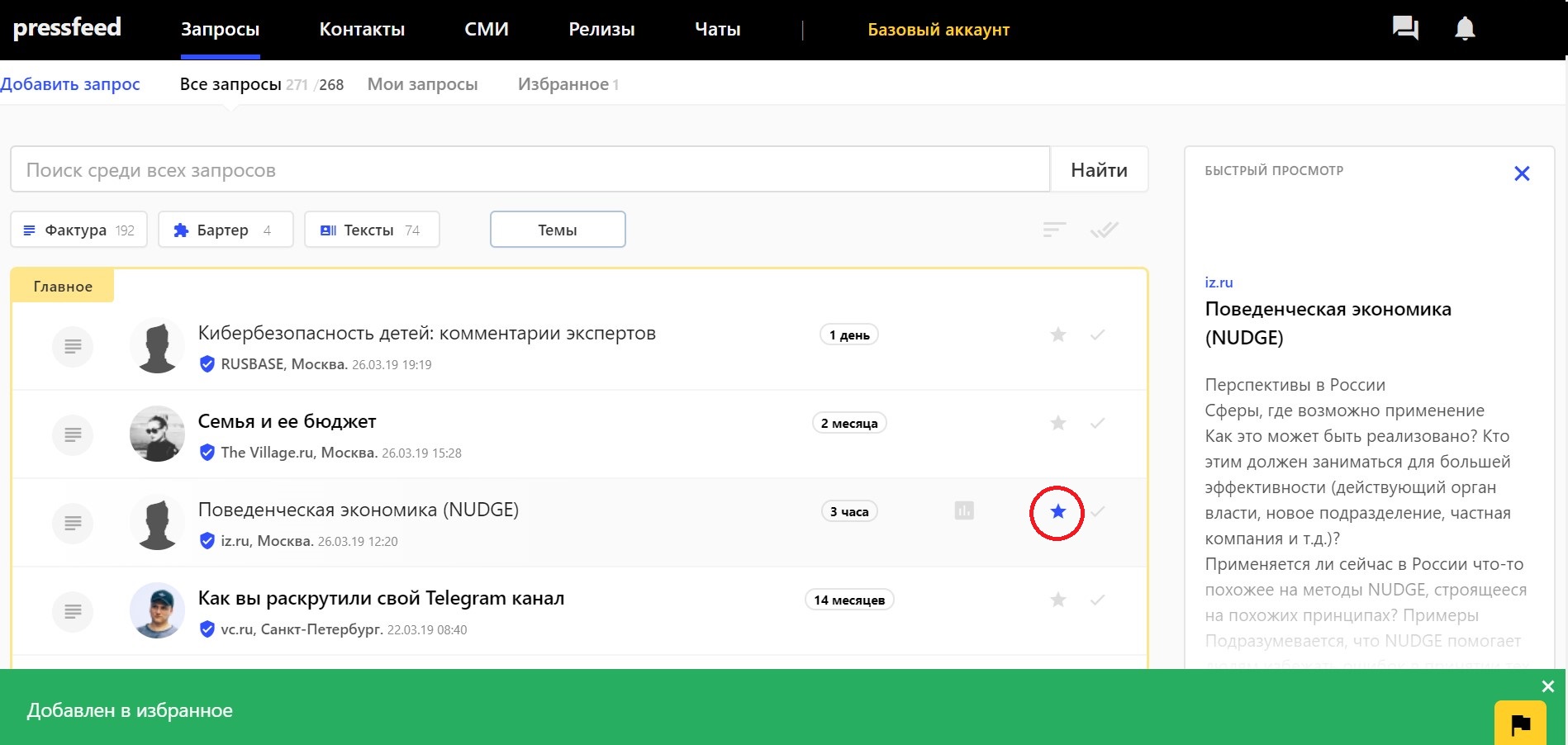Open the chat messages icon in header
1568x745 pixels.
coord(1404,29)
